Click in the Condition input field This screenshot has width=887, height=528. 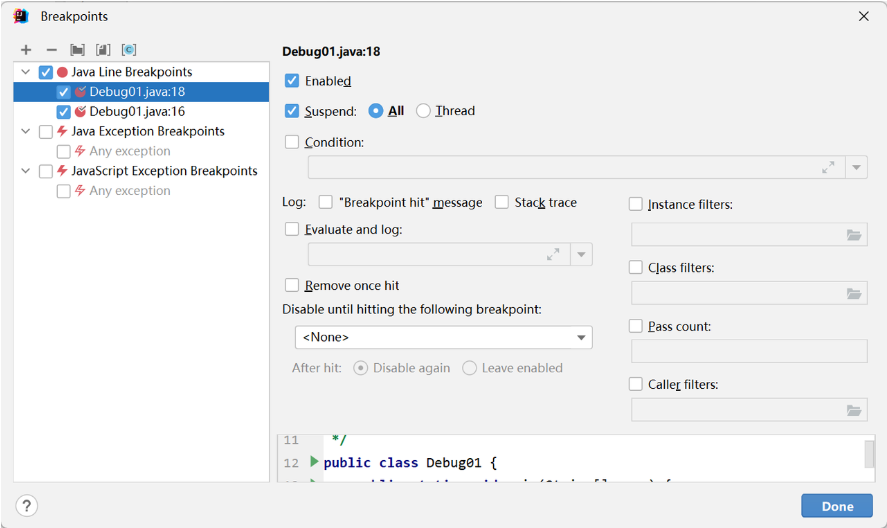(x=577, y=168)
